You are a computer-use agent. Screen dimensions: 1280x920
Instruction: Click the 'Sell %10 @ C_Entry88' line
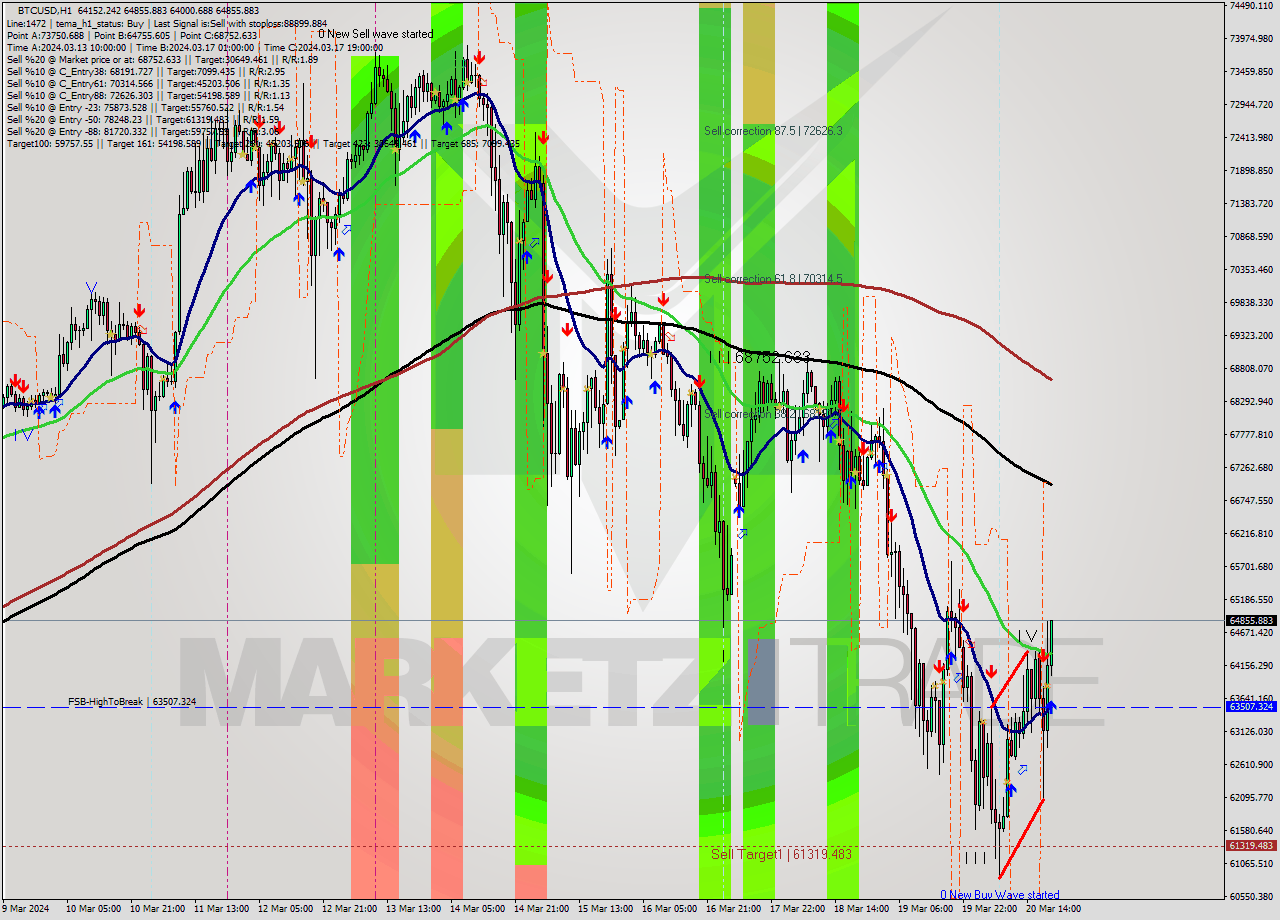coord(148,95)
